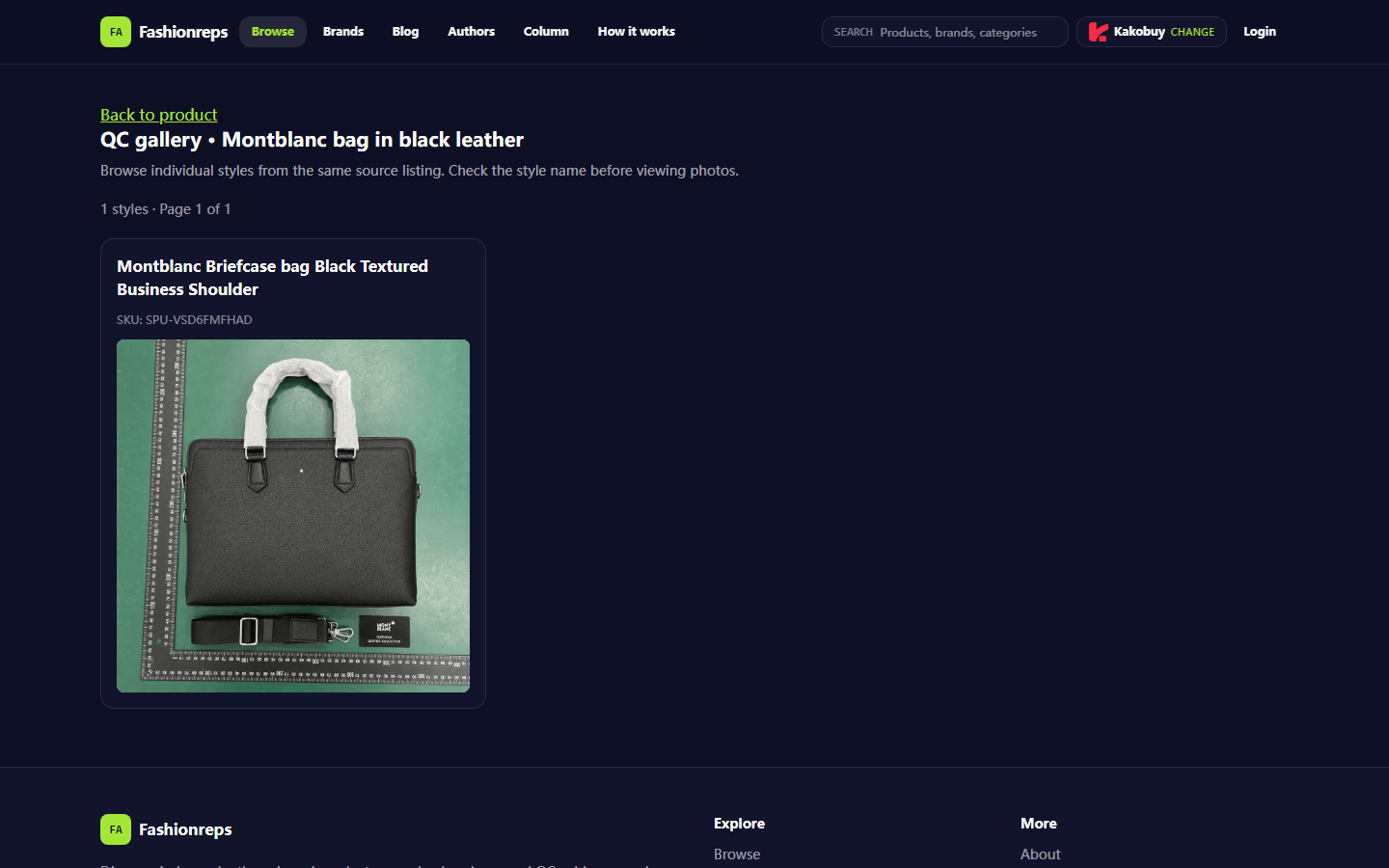Click the Fashionreps name in the header
Image resolution: width=1389 pixels, height=868 pixels.
[183, 32]
